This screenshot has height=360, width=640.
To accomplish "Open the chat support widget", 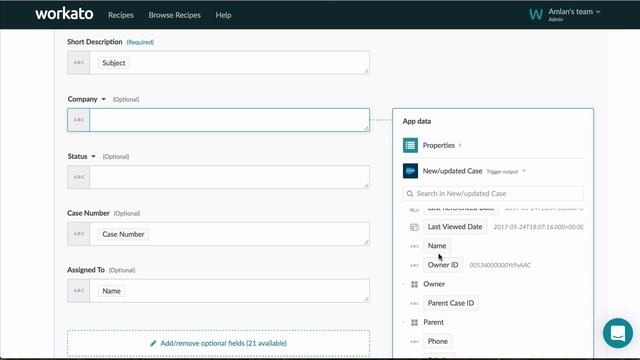I will click(x=618, y=333).
